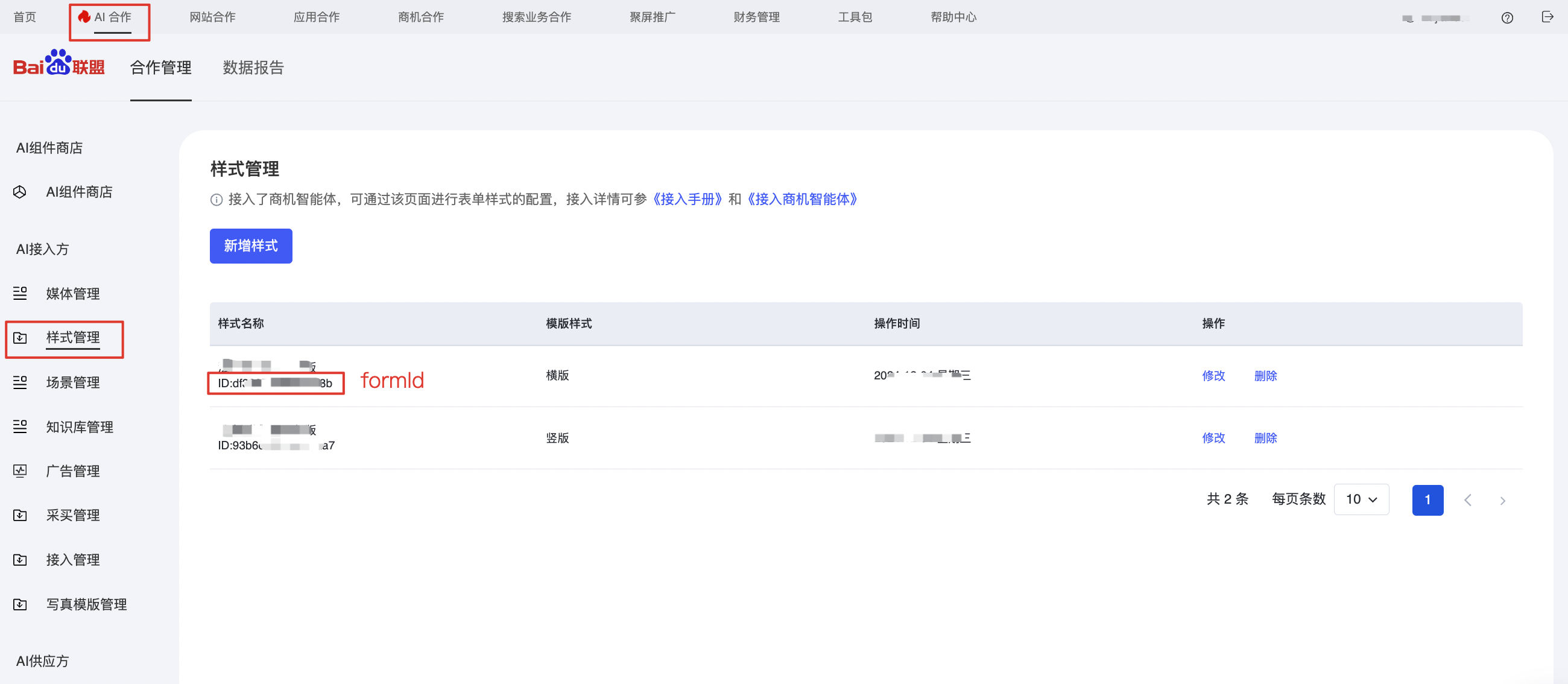The height and width of the screenshot is (684, 1568).
Task: Click 修改 for the 横版 style row
Action: pos(1213,375)
